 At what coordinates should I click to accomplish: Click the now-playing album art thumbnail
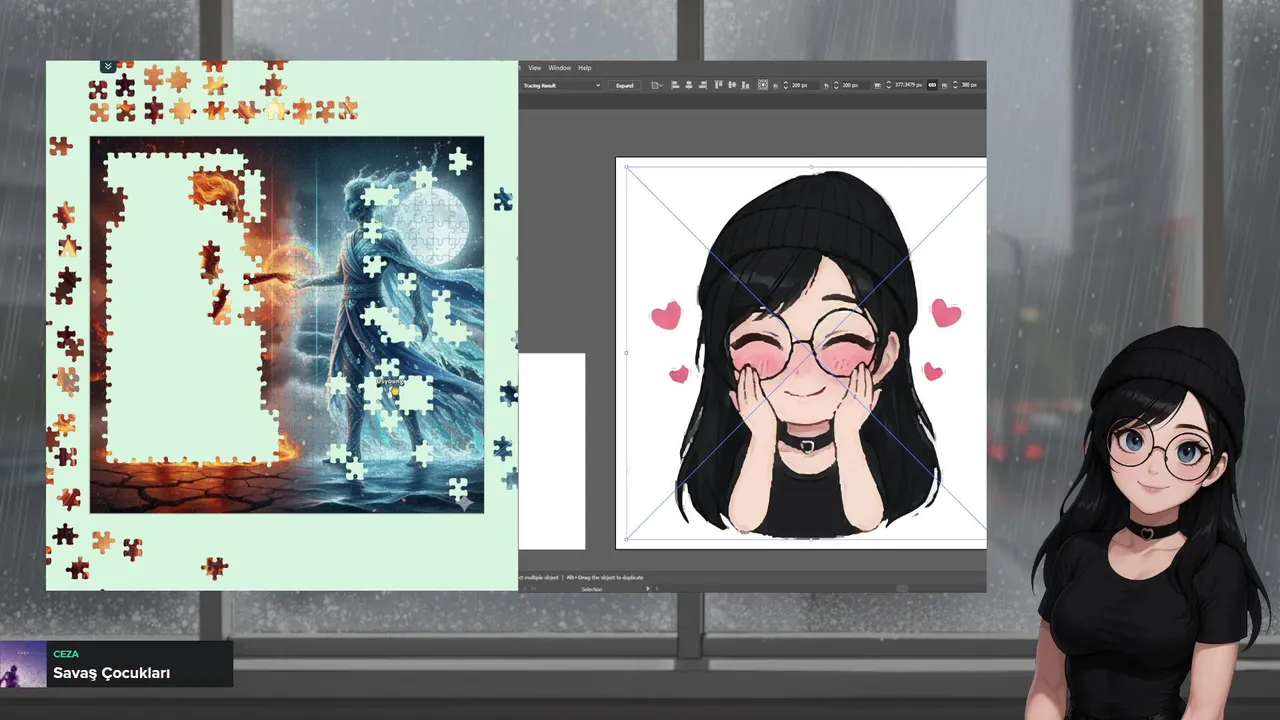pos(23,664)
